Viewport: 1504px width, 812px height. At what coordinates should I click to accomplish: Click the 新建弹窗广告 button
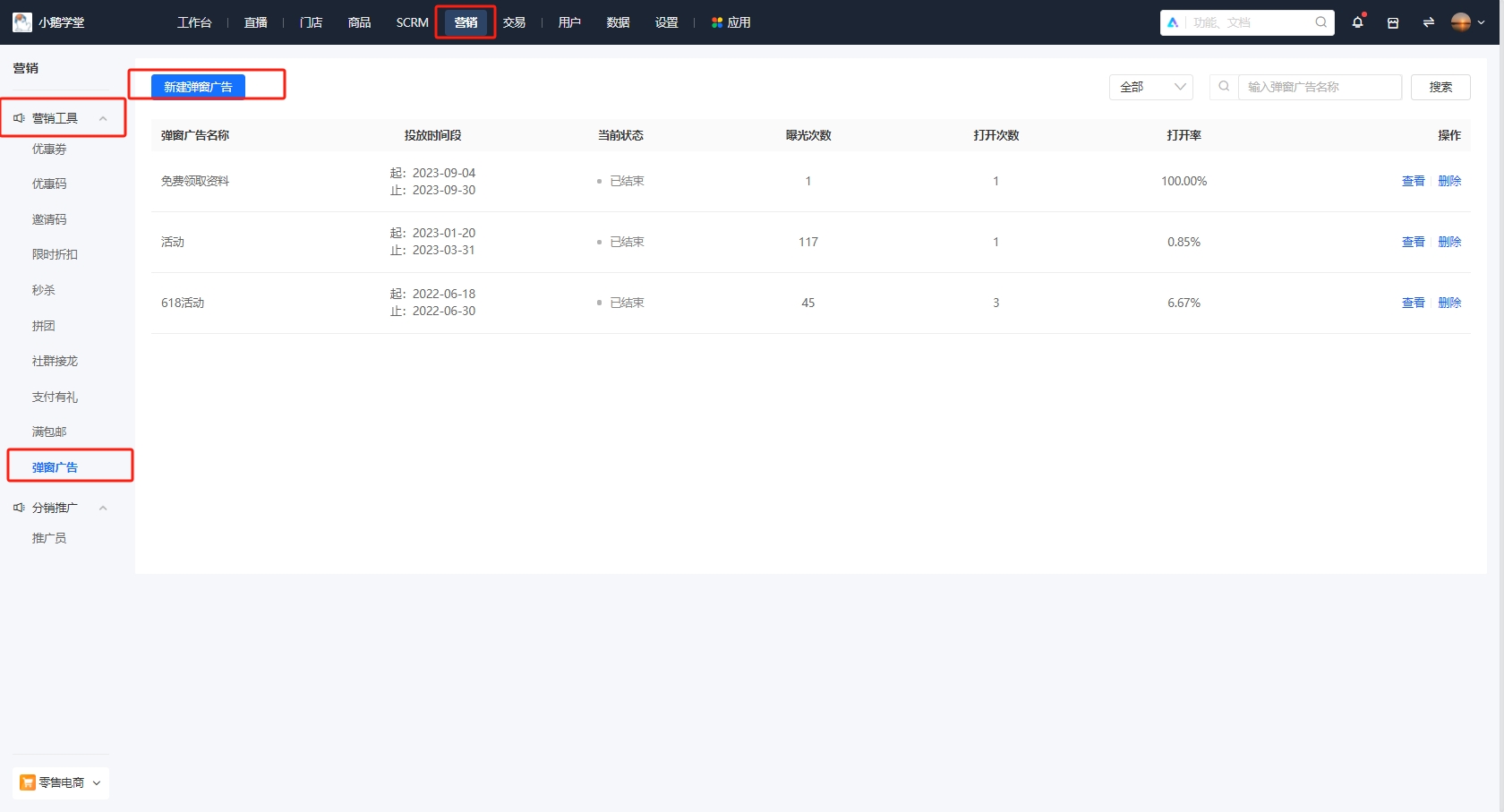pyautogui.click(x=198, y=87)
